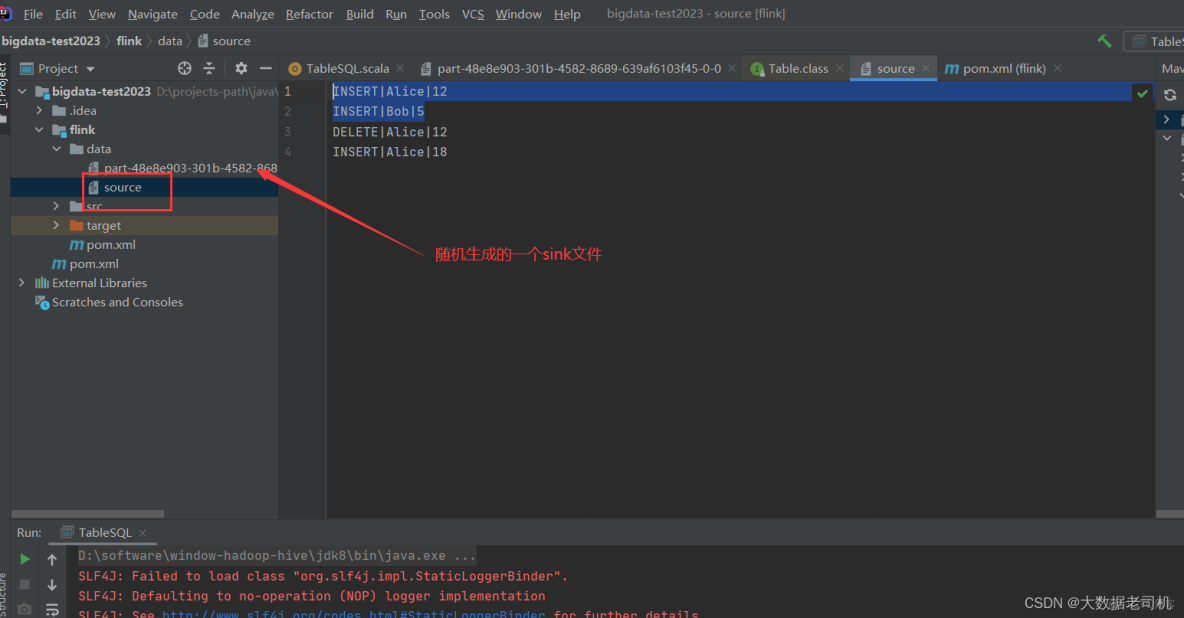Viewport: 1184px width, 618px height.
Task: Open the Maven tool window
Action: (1173, 68)
